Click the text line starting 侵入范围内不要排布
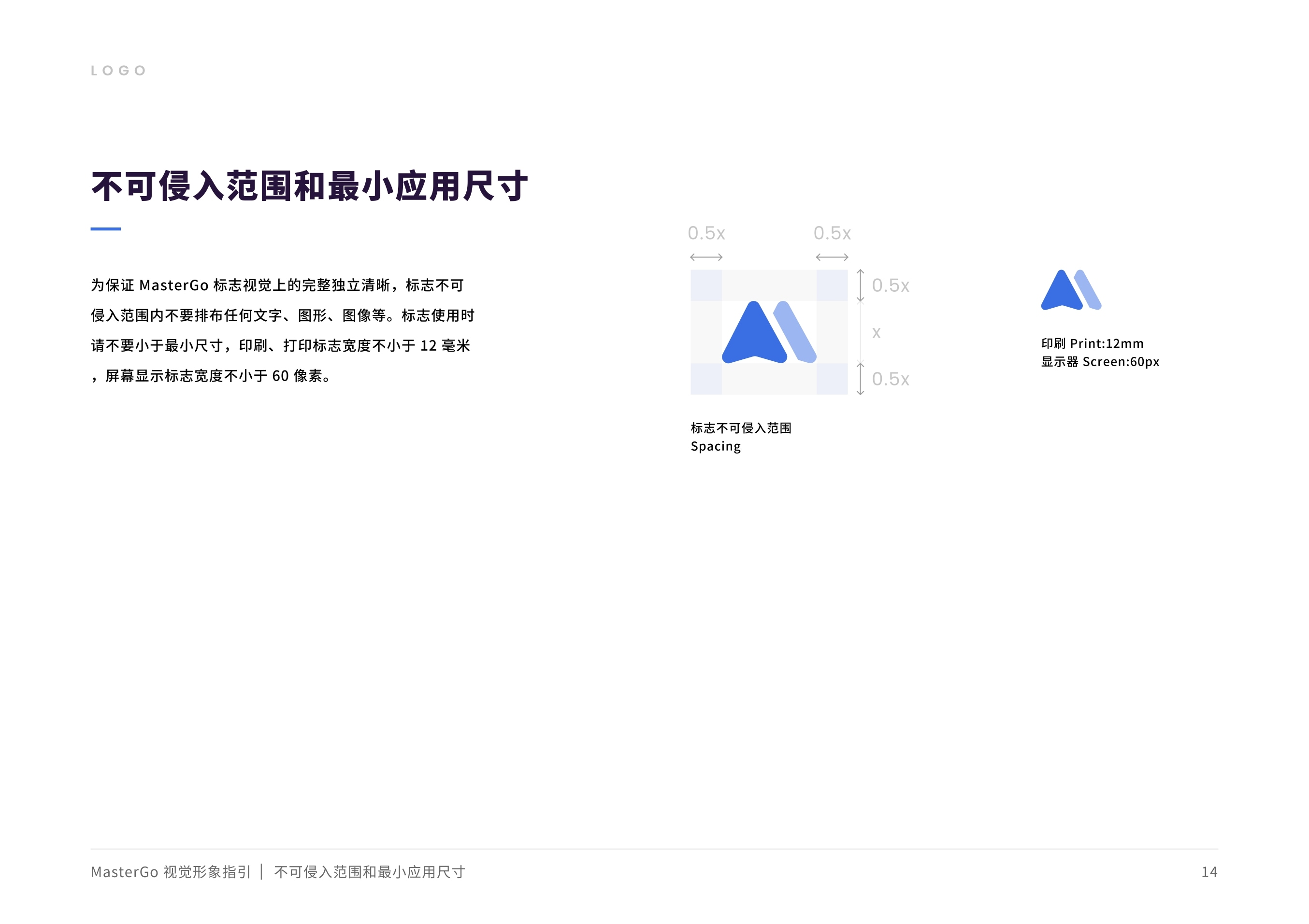The image size is (1309, 924). (283, 315)
